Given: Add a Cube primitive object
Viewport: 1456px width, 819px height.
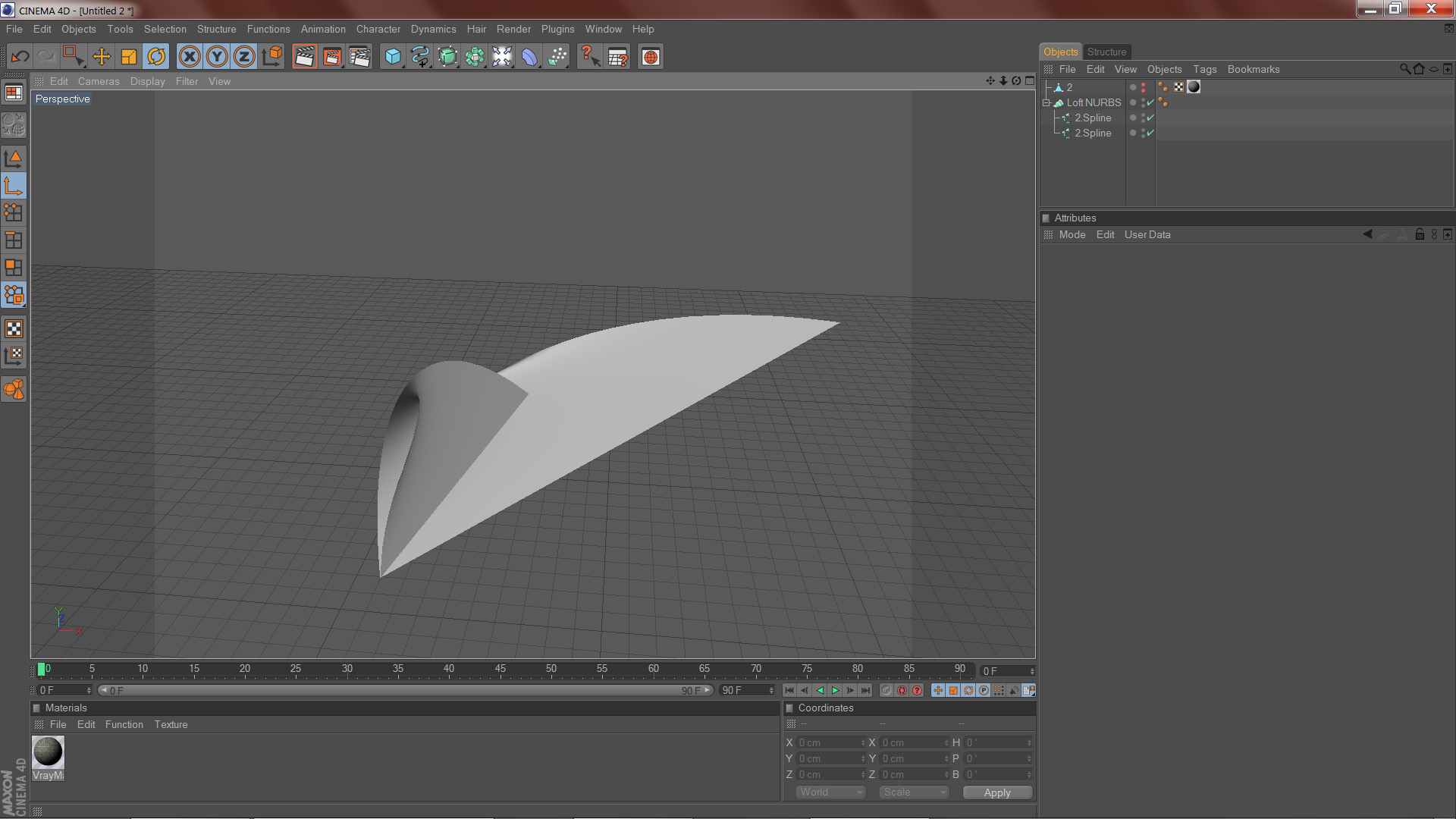Looking at the screenshot, I should pos(392,57).
